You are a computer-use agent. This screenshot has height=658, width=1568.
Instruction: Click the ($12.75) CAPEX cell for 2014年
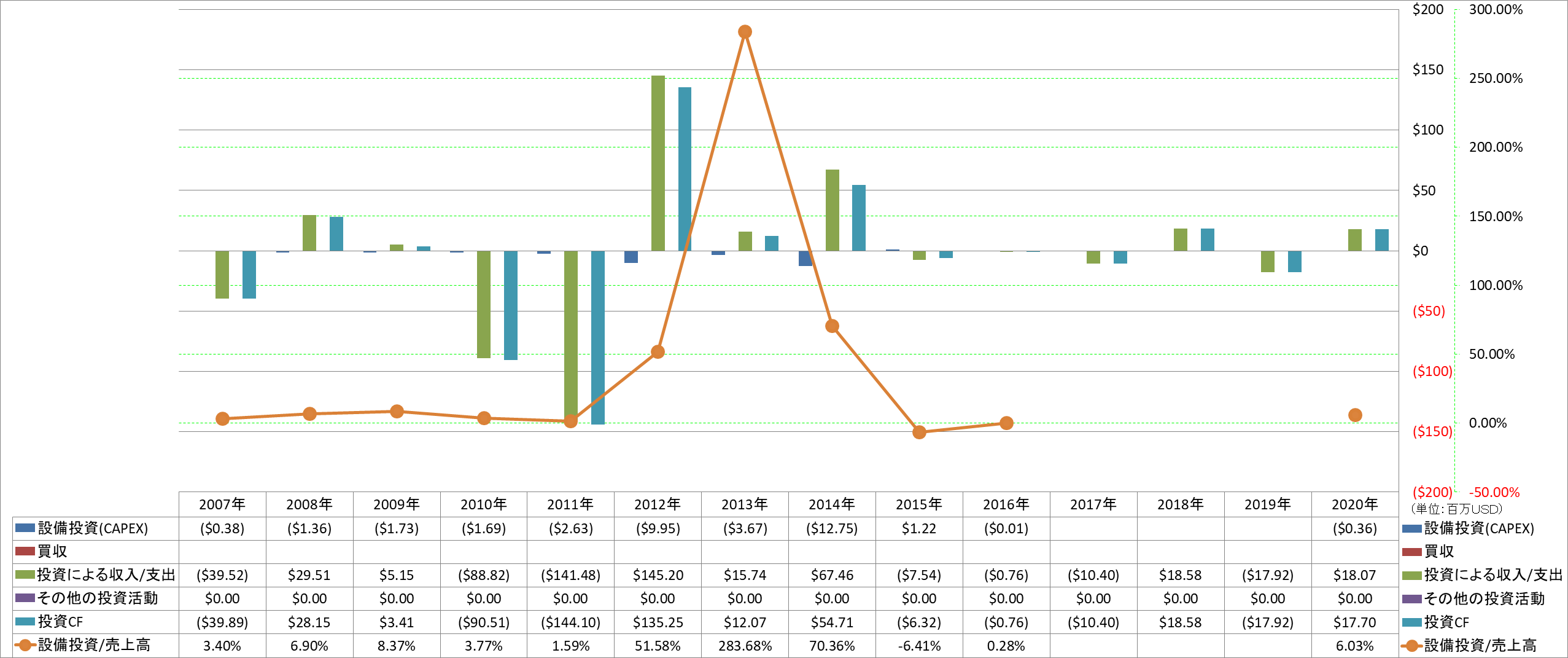(x=832, y=528)
